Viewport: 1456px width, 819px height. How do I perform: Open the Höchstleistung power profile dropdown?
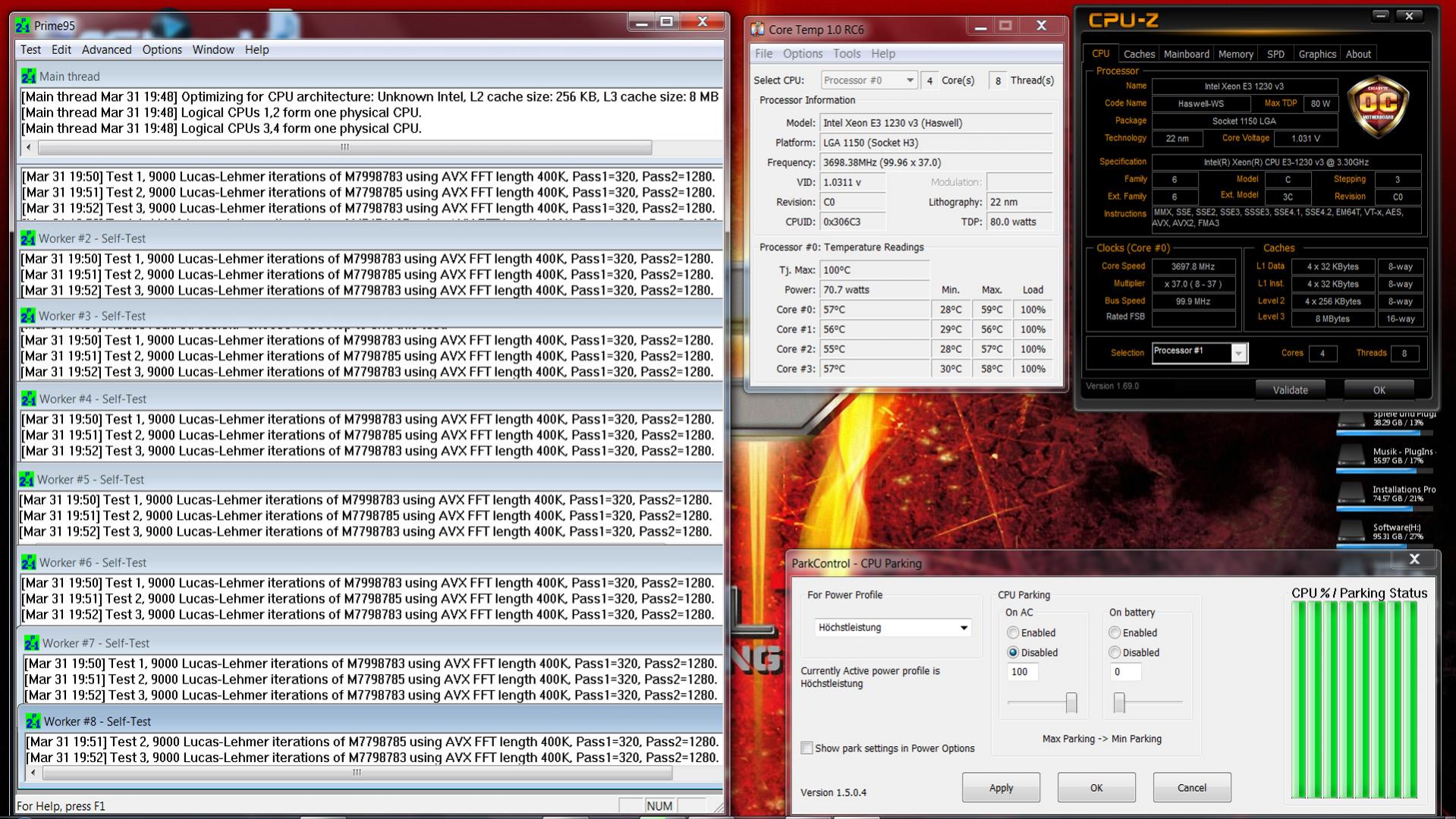click(x=893, y=628)
